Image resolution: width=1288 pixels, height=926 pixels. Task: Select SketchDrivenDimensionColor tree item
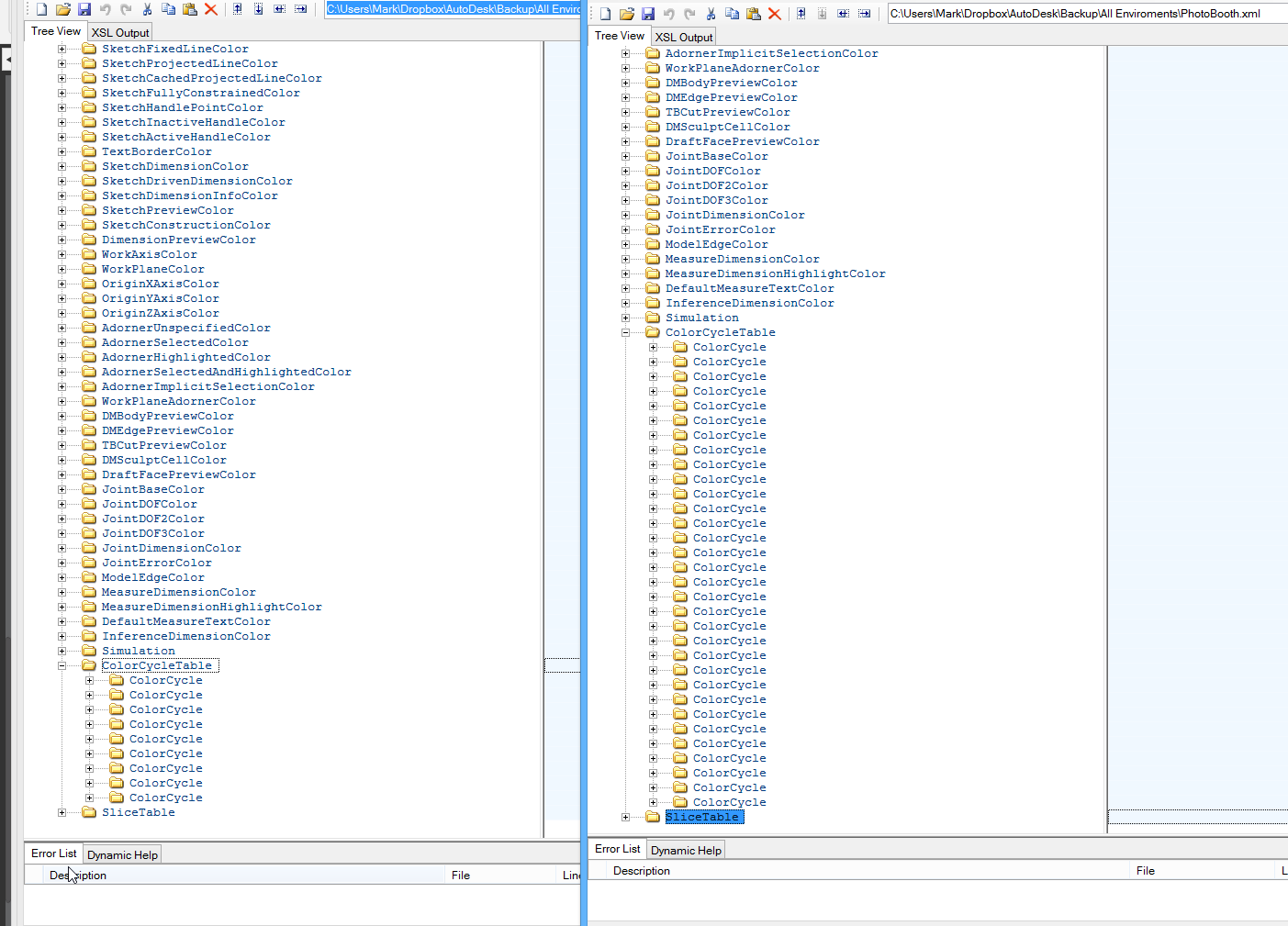point(196,181)
